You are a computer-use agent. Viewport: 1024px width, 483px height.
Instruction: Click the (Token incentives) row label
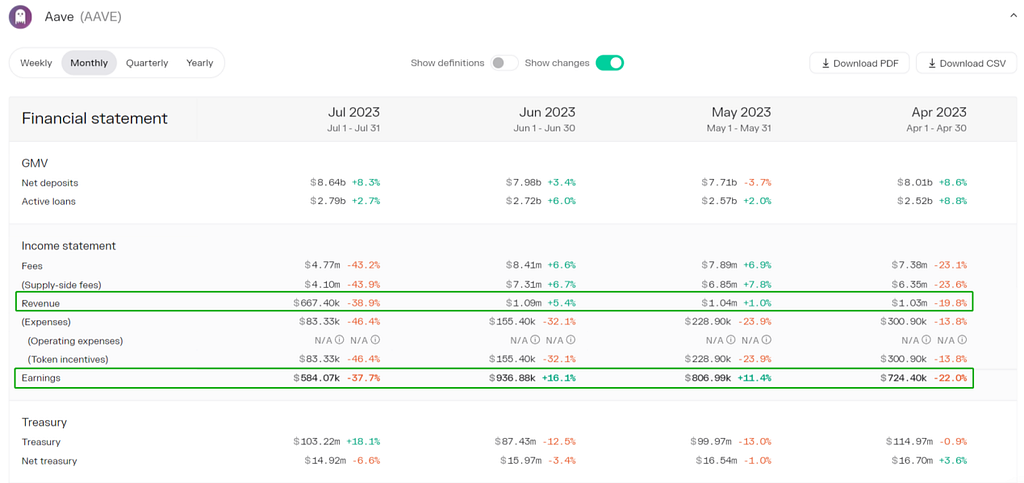pos(67,359)
